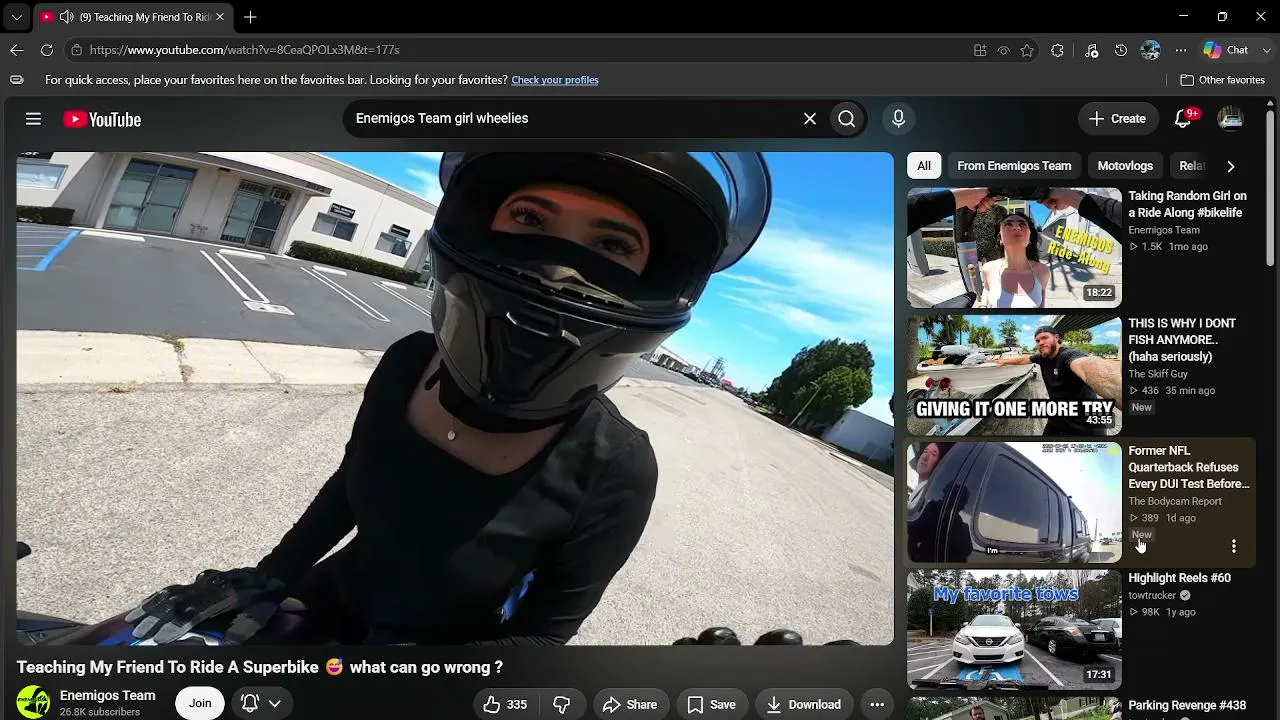Click the magnifier search button
1280x720 pixels.
847,119
